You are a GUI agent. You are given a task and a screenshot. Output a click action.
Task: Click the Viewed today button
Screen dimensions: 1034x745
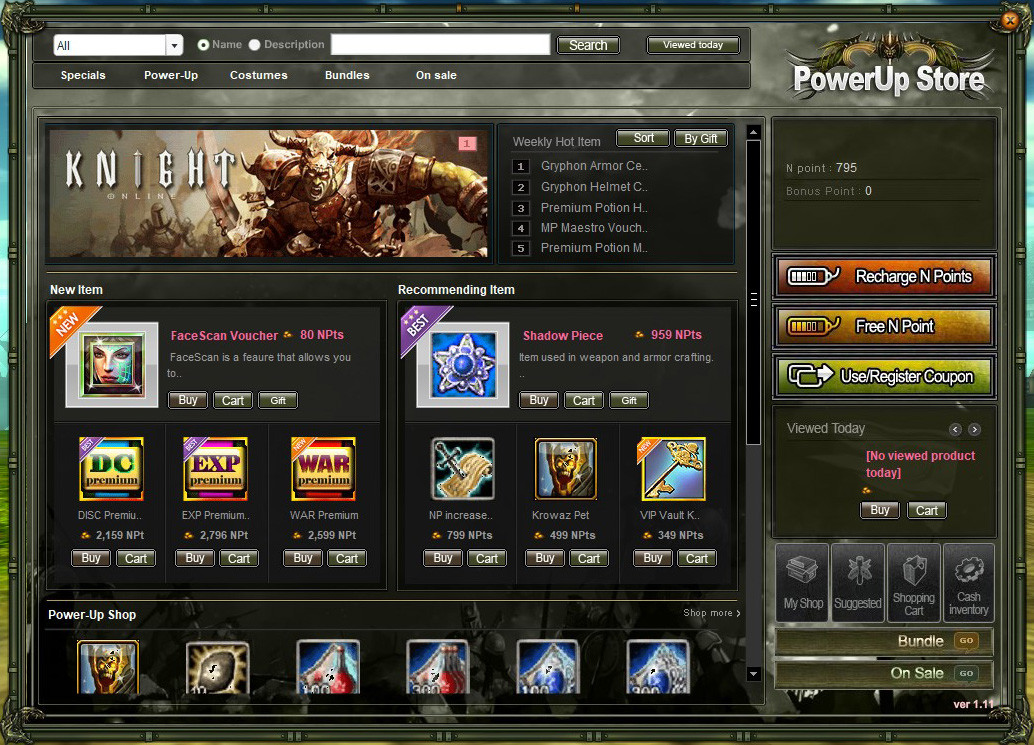click(x=693, y=45)
